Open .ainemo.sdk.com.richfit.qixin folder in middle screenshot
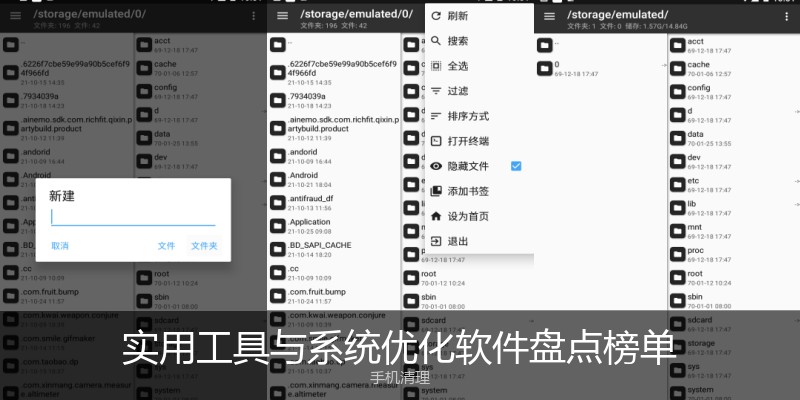This screenshot has height=400, width=800. [x=334, y=128]
